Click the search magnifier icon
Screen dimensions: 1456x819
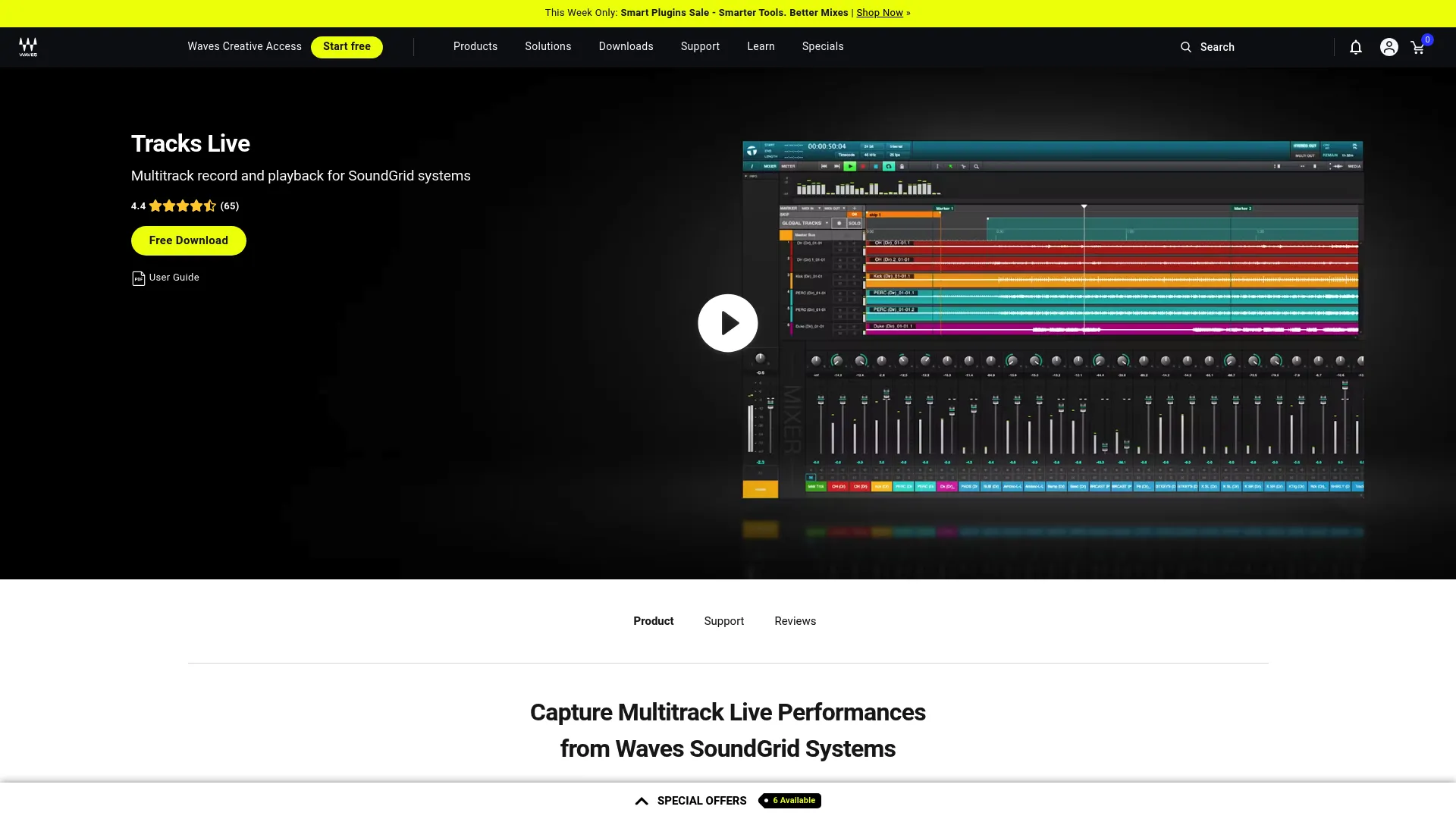pos(1186,47)
